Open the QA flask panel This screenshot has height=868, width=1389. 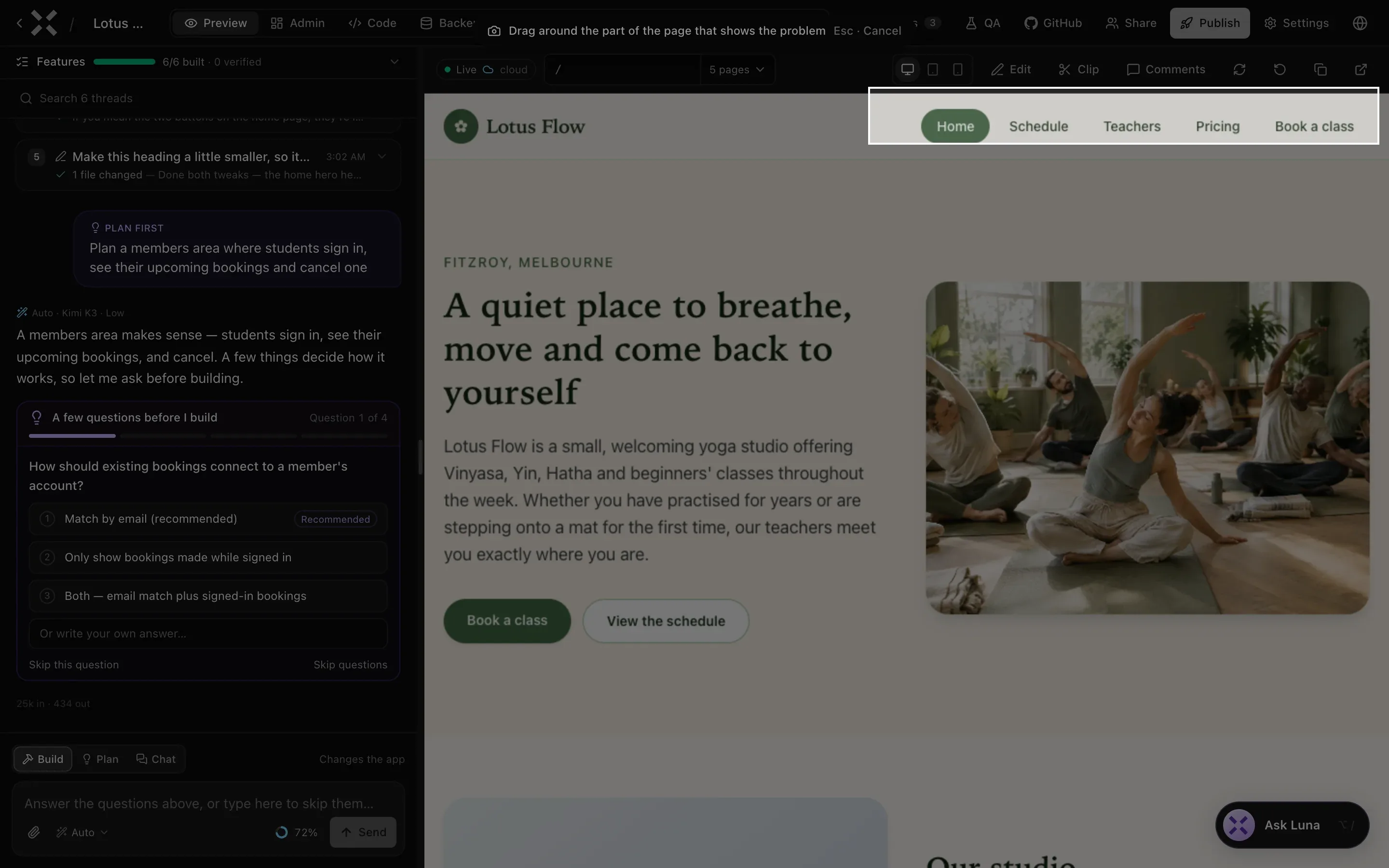pos(983,23)
